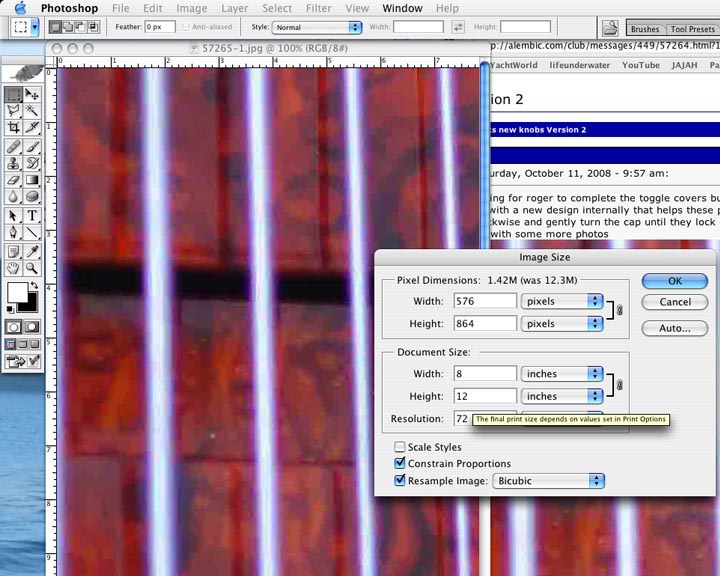Select the Hand tool

pos(13,268)
